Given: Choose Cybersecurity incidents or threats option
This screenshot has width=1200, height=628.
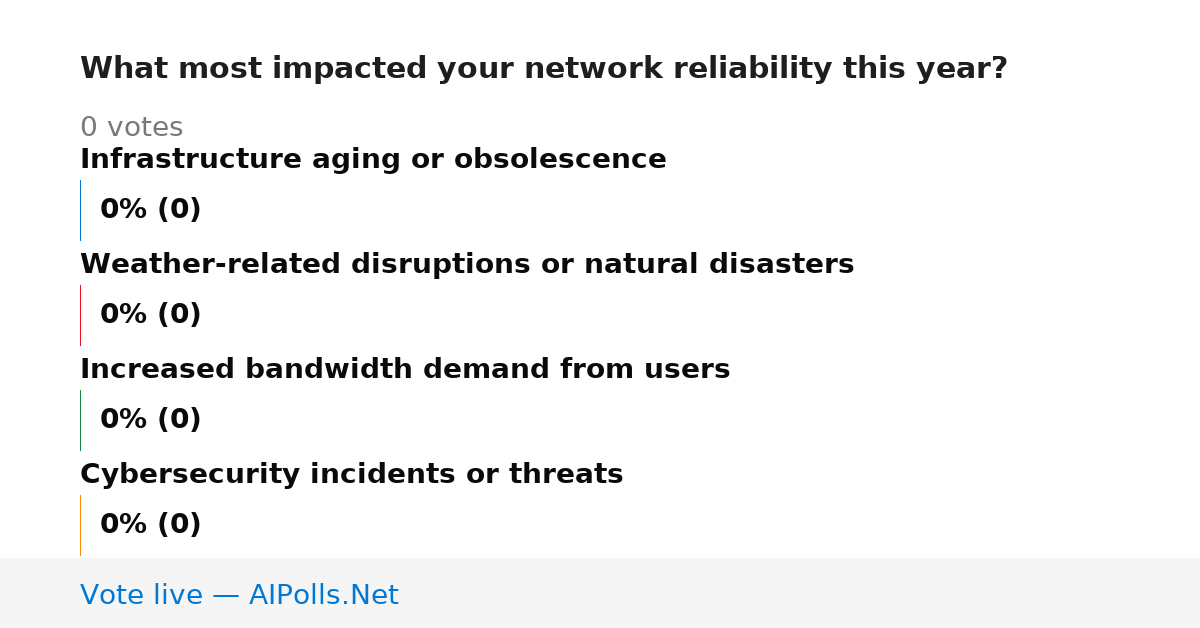Looking at the screenshot, I should (351, 475).
